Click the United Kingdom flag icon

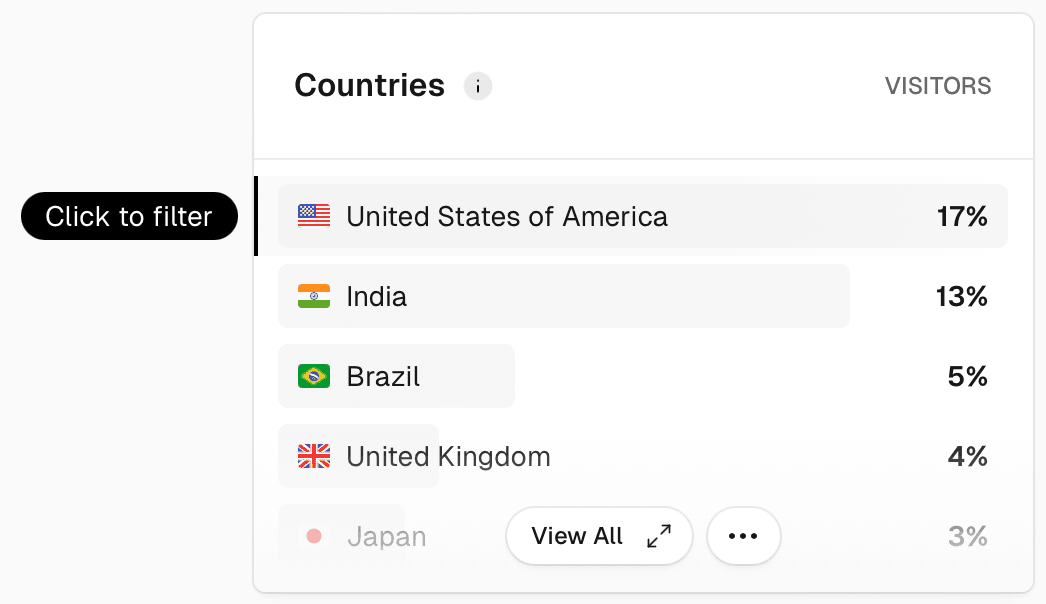tap(314, 456)
